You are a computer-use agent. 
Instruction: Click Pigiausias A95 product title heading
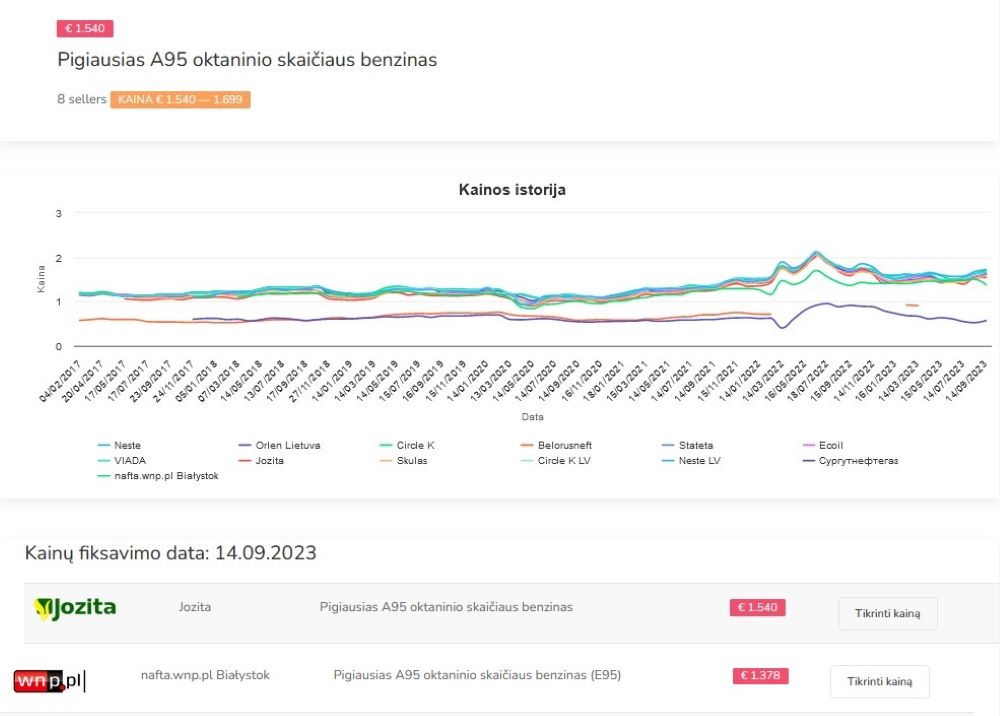tap(247, 59)
